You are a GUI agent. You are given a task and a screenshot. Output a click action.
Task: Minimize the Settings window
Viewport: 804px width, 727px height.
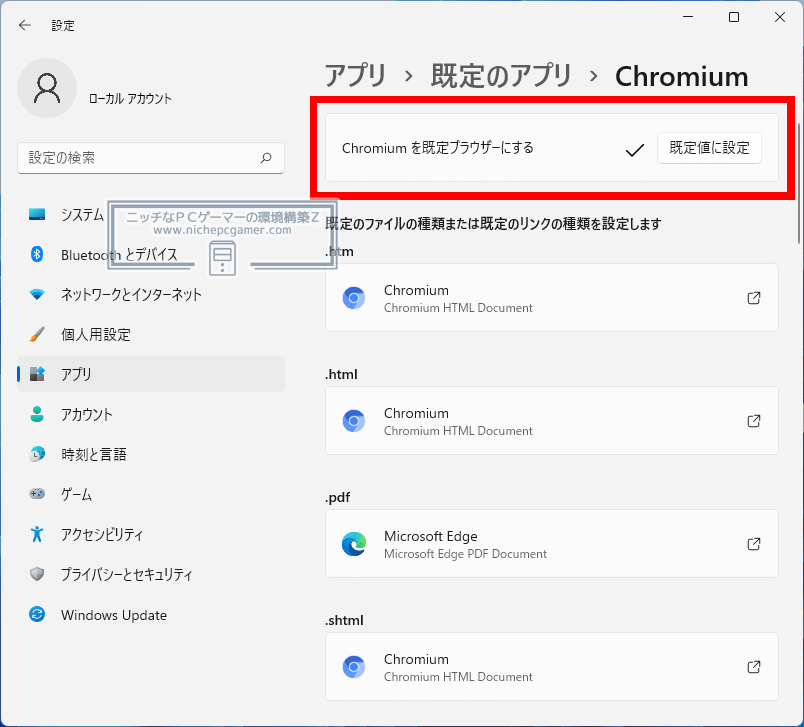[x=688, y=17]
